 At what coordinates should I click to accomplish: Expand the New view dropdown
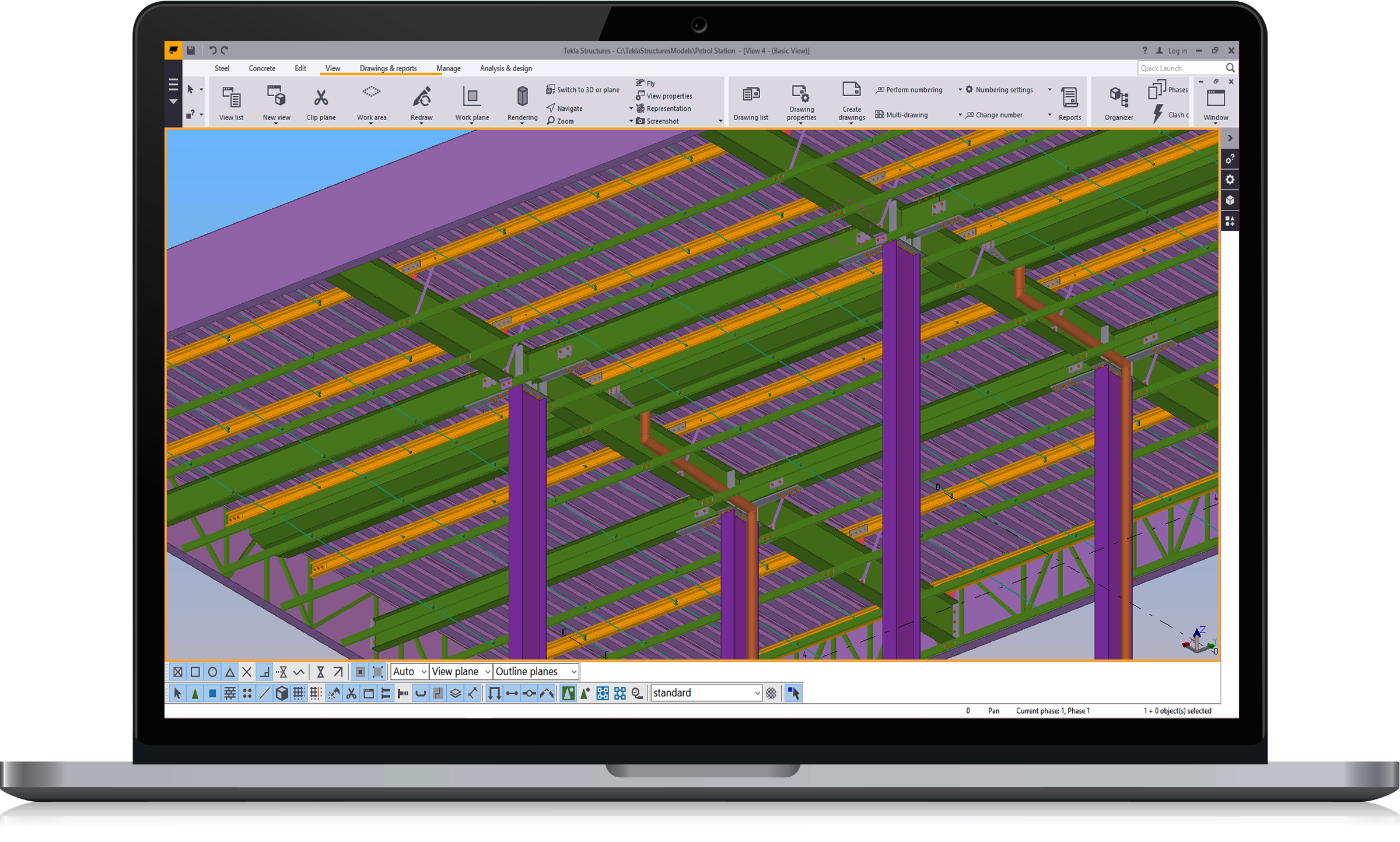(276, 124)
